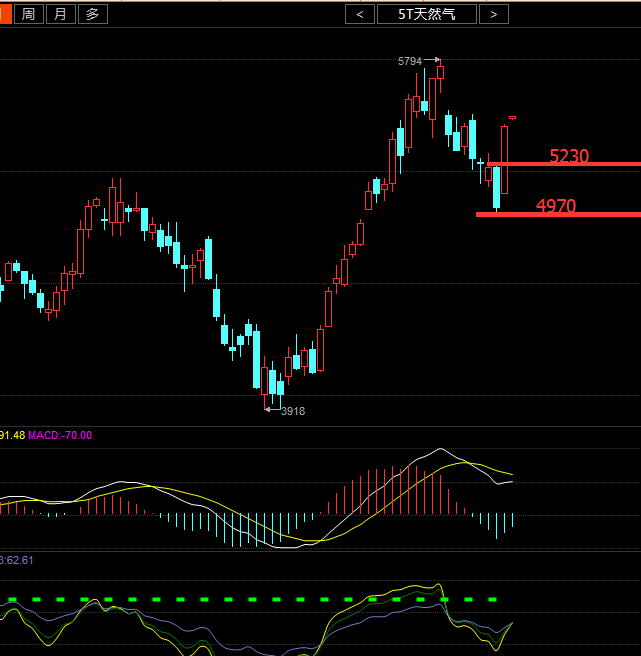Go to previous instrument with < button
Screen dimensions: 641x656
tap(360, 14)
